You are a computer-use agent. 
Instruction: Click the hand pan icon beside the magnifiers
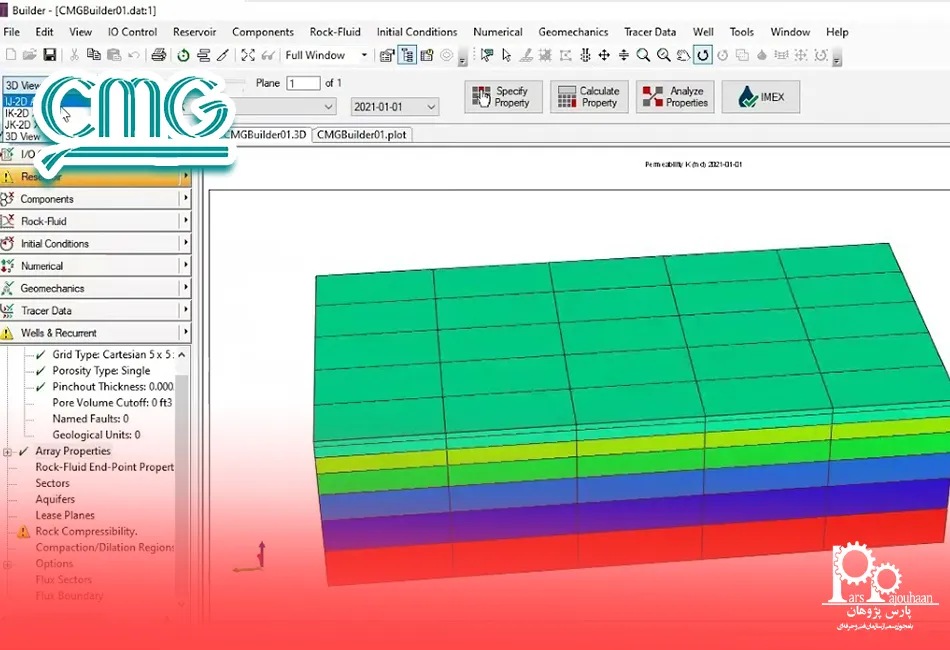[683, 56]
